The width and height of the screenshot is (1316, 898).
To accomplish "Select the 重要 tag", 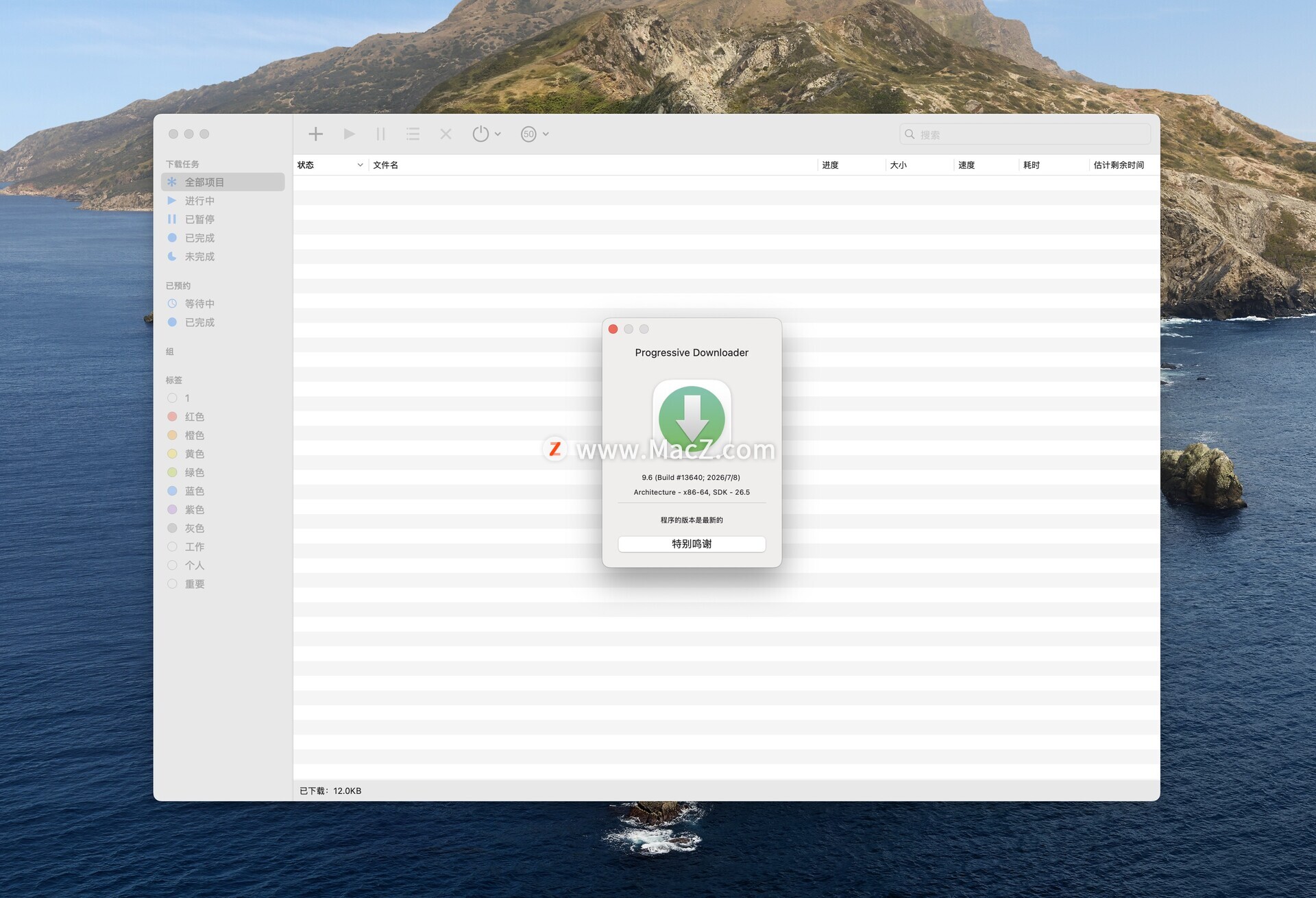I will pyautogui.click(x=223, y=584).
